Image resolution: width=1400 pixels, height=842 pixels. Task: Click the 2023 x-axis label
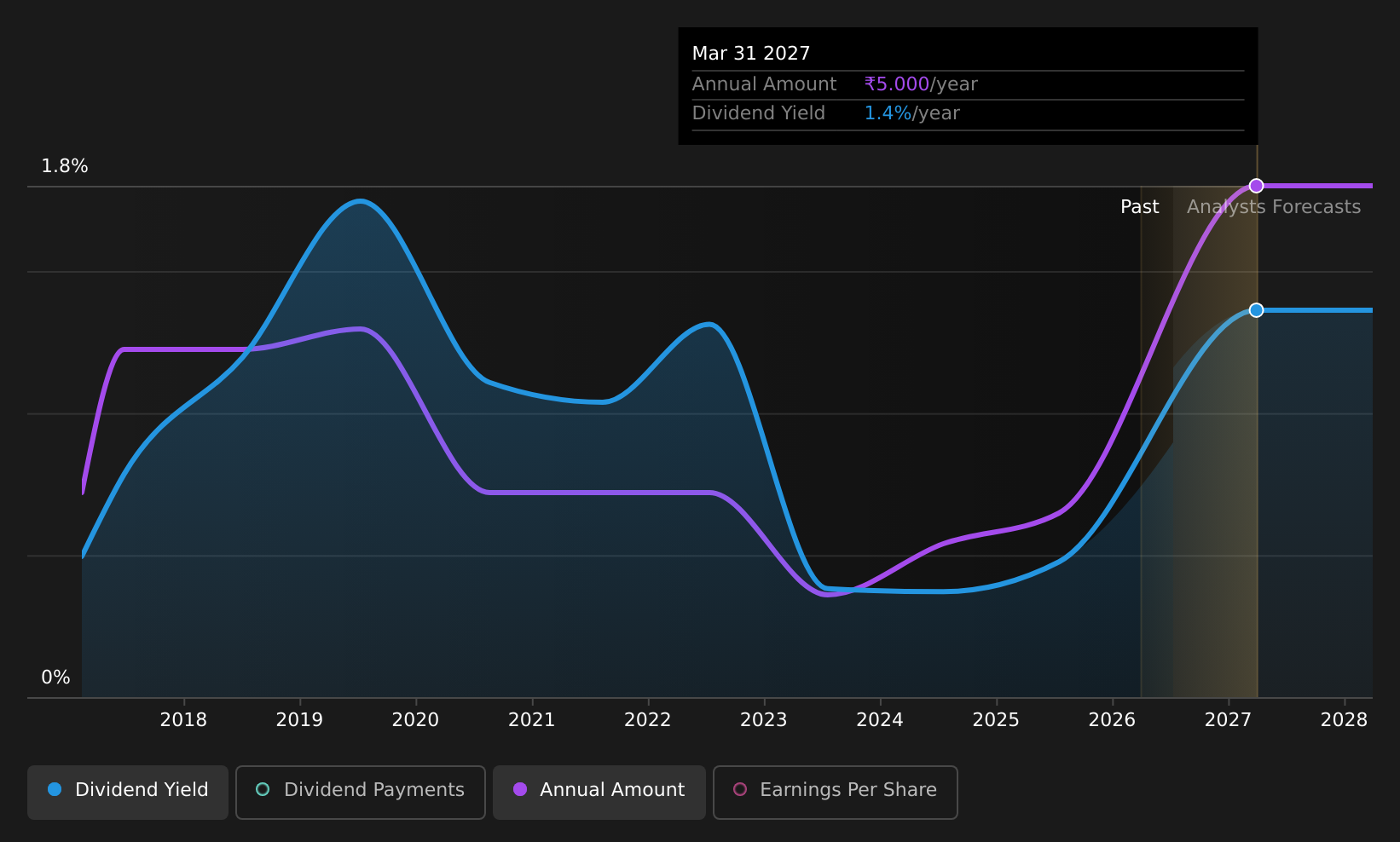pyautogui.click(x=764, y=720)
